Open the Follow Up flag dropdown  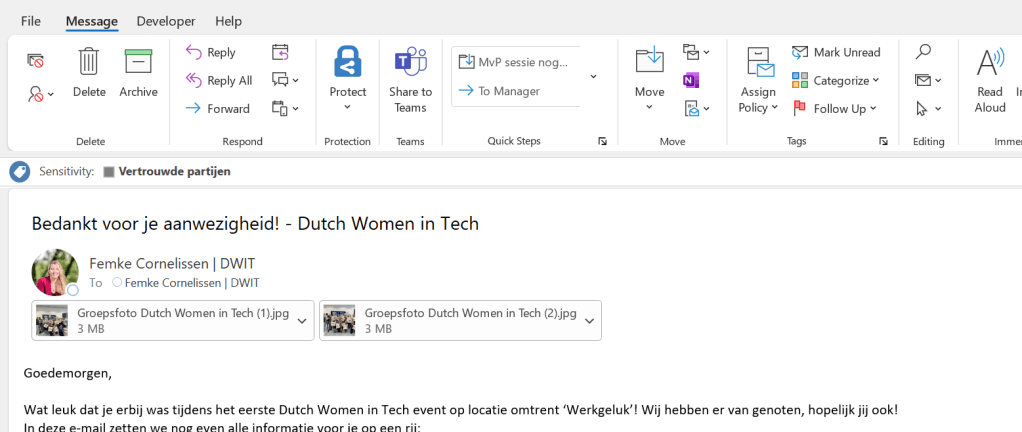tap(873, 109)
